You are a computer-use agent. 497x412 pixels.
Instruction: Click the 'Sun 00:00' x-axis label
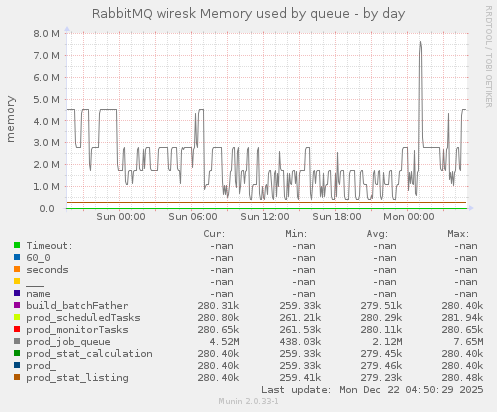pos(121,217)
